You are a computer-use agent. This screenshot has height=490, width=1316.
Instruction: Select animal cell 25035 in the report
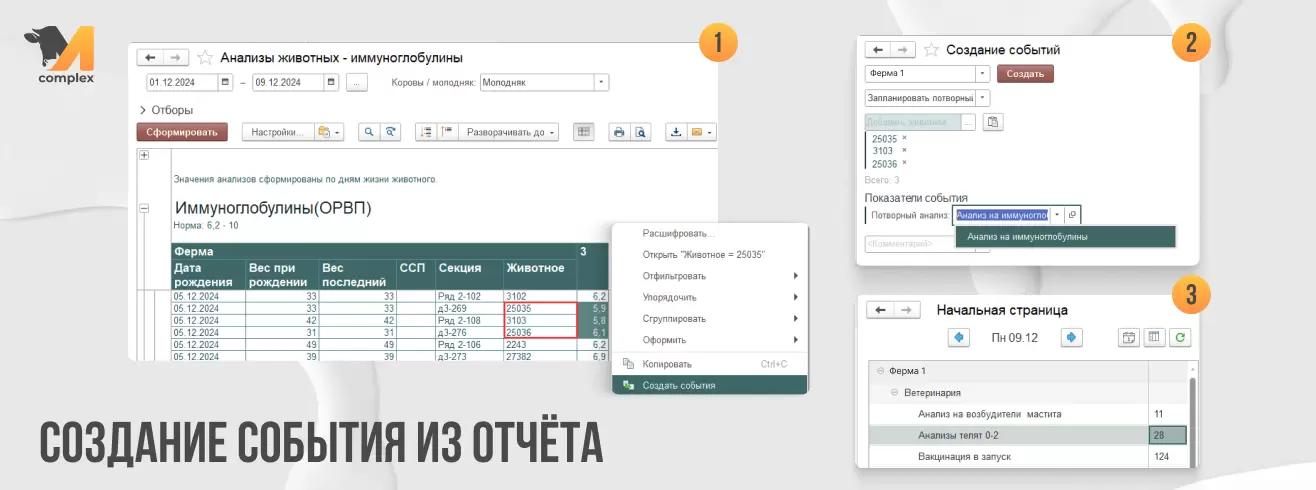(x=541, y=309)
